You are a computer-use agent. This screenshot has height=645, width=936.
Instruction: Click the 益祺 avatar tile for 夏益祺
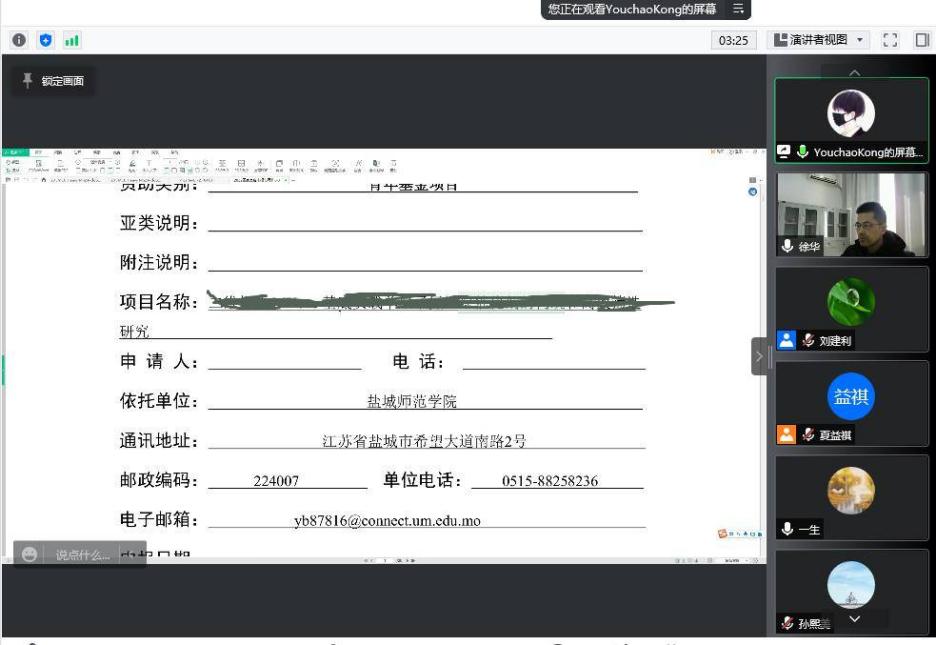(851, 397)
